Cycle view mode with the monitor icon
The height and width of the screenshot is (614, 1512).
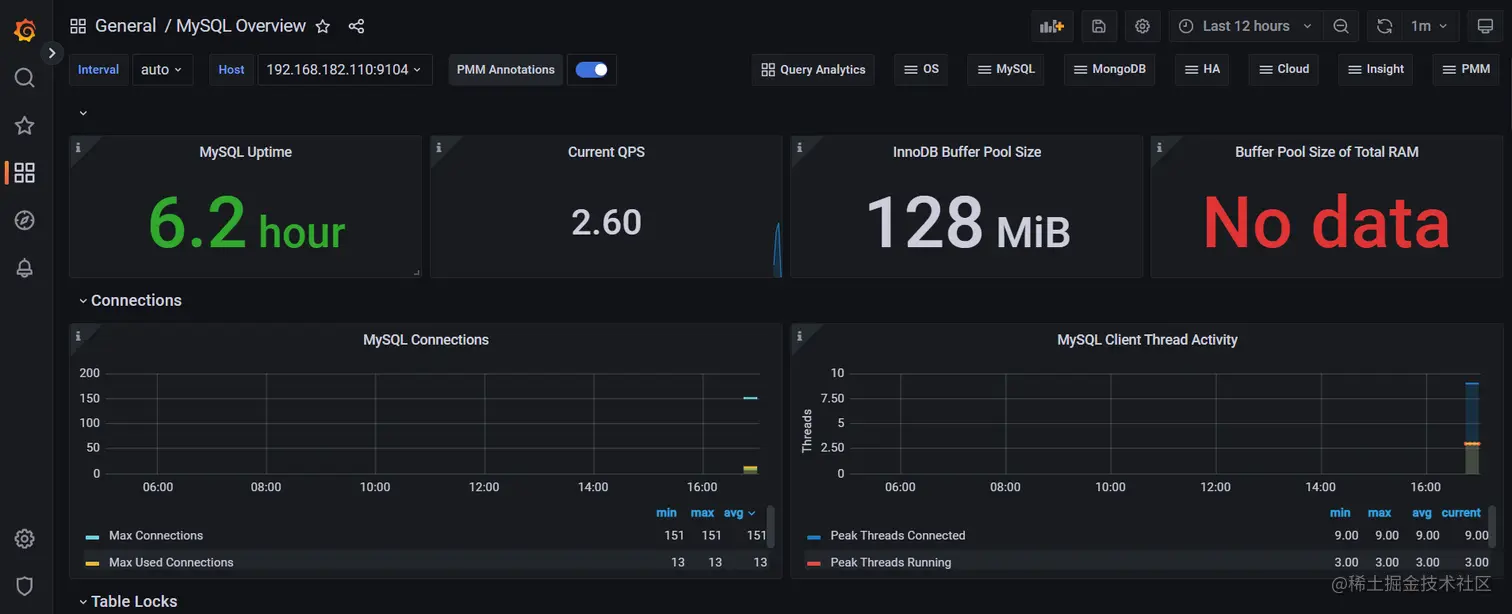click(1485, 26)
